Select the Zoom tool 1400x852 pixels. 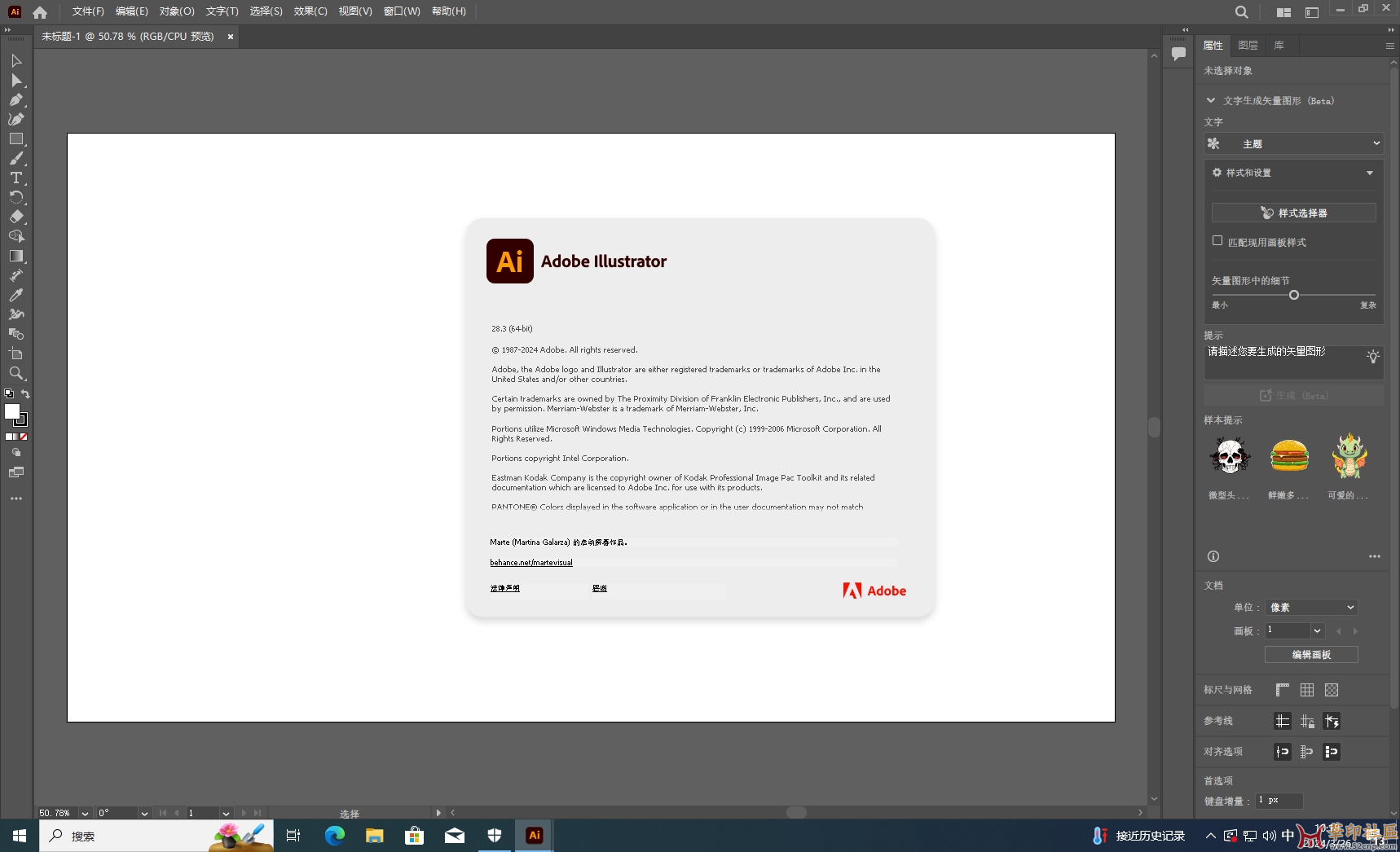coord(15,374)
